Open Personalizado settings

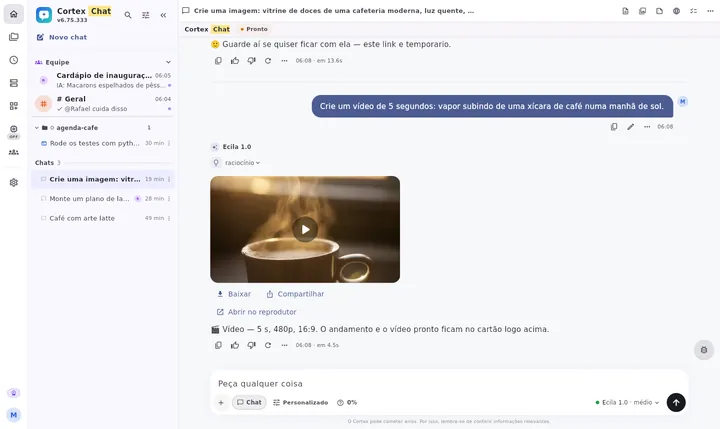point(300,403)
